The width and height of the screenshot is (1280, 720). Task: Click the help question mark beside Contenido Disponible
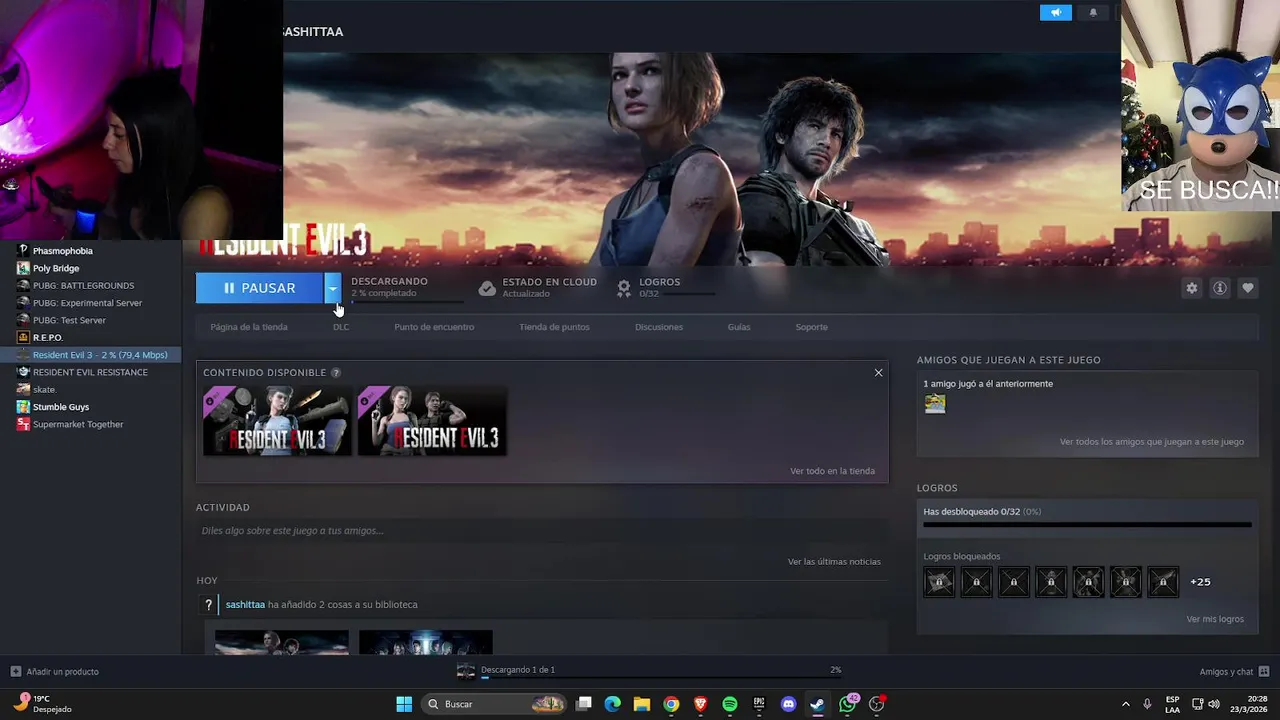(x=336, y=373)
